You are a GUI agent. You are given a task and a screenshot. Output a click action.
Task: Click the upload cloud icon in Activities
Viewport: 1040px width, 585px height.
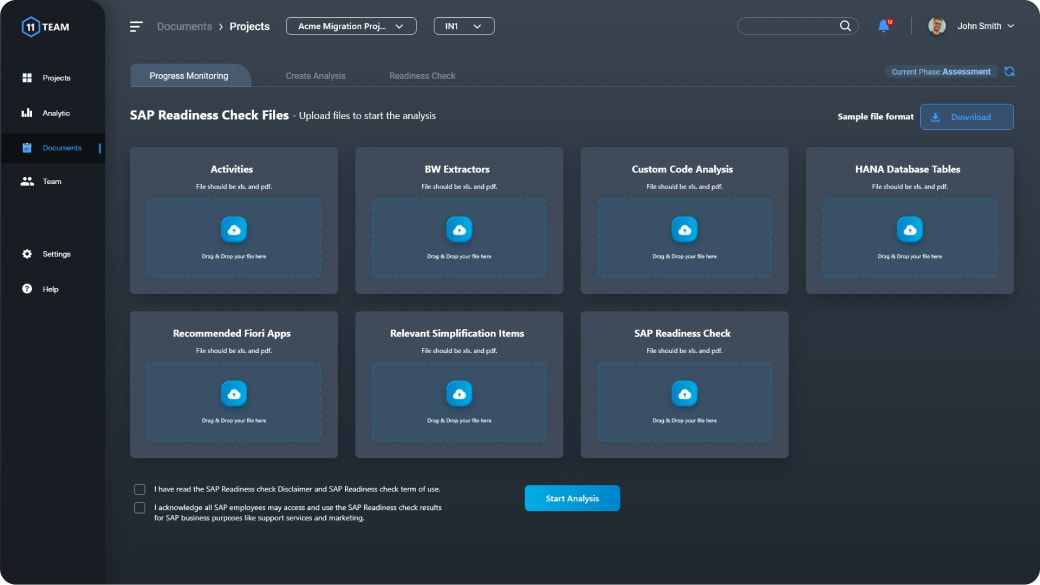click(x=234, y=230)
